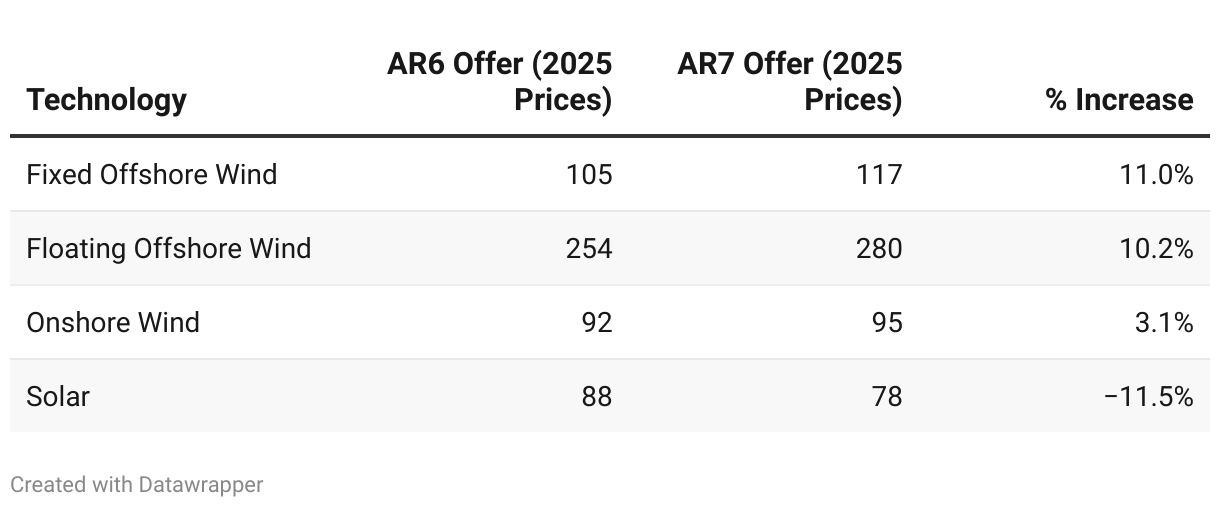The height and width of the screenshot is (508, 1220).
Task: Click the 105 value for Fixed Offshore Wind
Action: pos(589,174)
